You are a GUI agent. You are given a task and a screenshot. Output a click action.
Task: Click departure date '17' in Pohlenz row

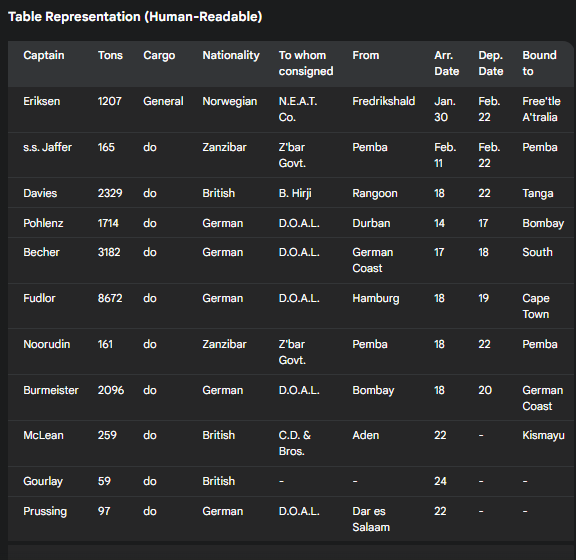point(483,223)
